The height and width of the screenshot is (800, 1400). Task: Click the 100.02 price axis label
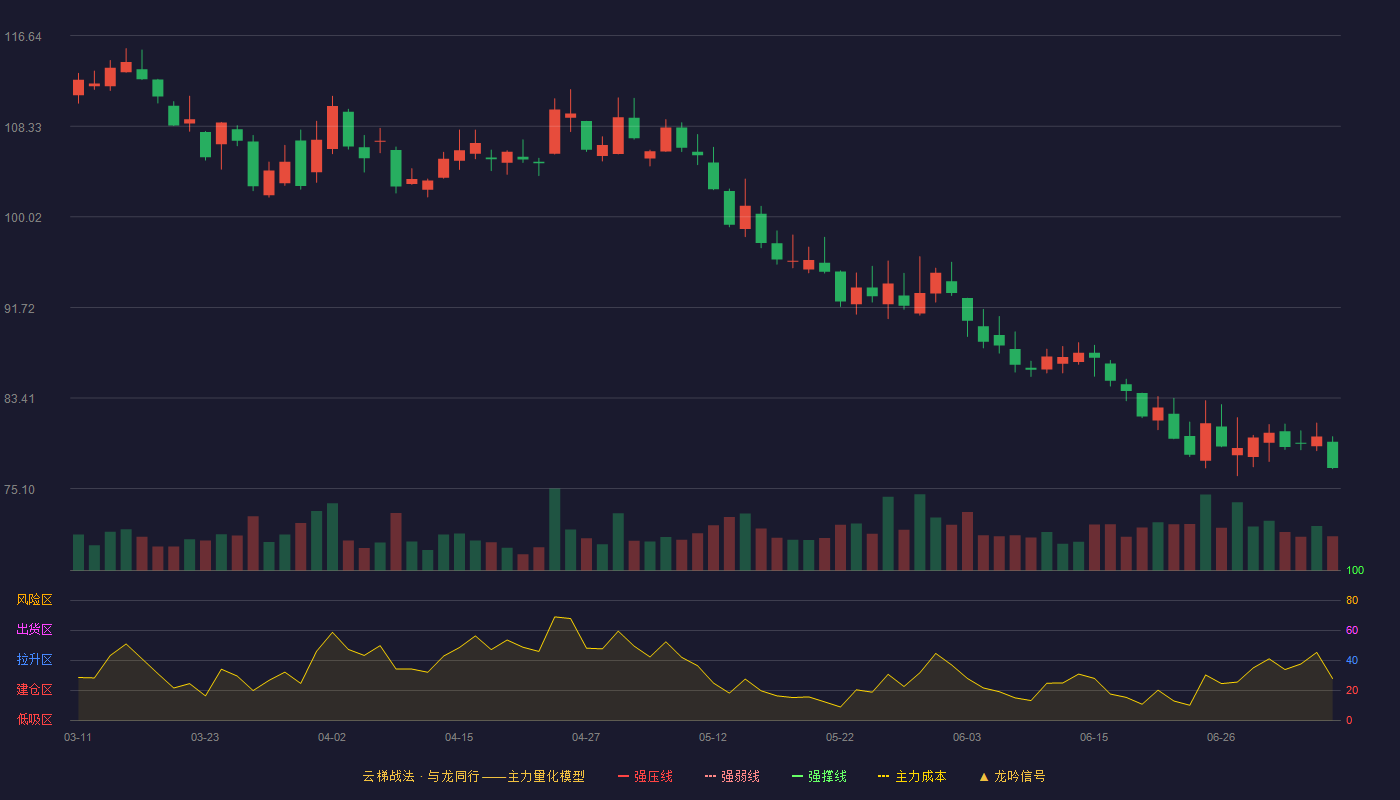coord(23,218)
